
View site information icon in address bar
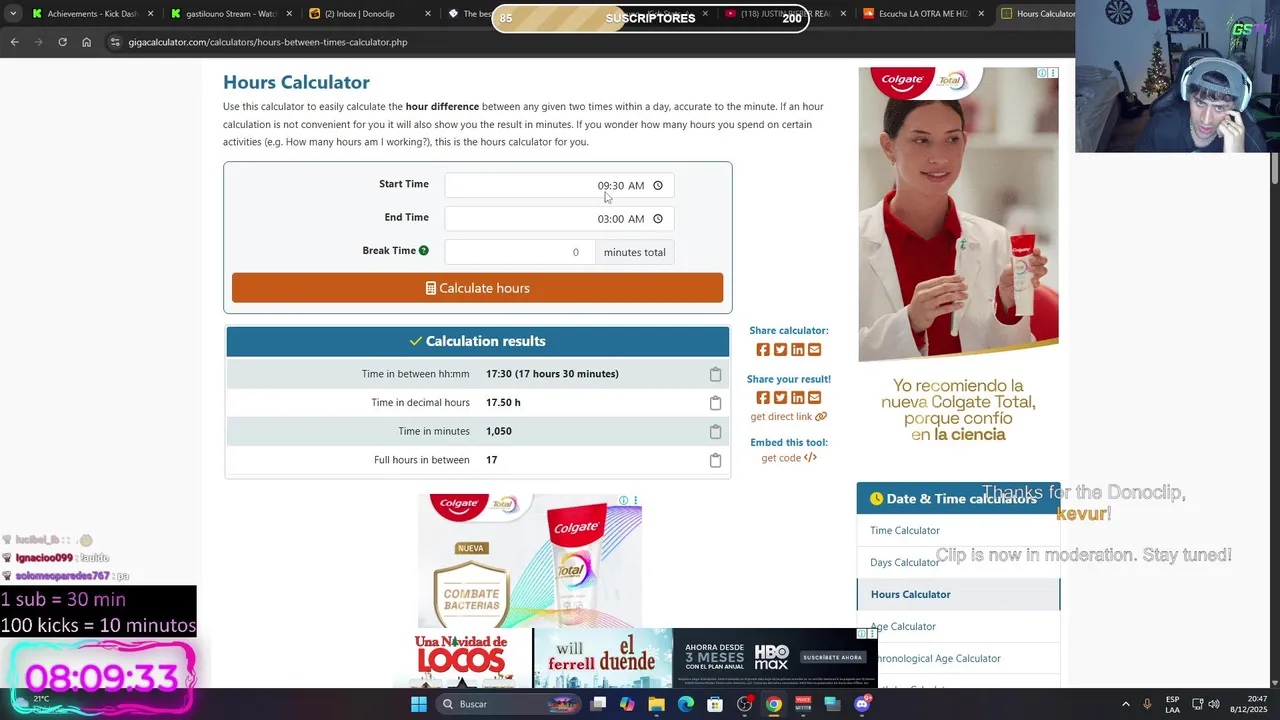point(115,42)
